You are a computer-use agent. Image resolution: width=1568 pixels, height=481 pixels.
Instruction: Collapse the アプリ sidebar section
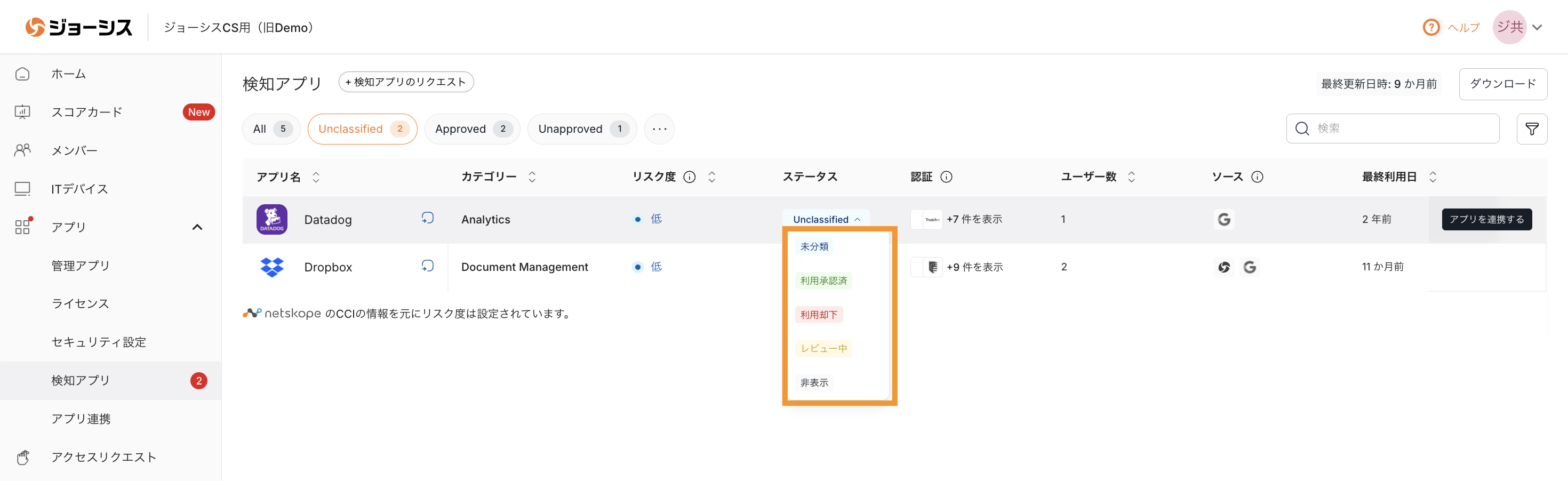(x=197, y=227)
